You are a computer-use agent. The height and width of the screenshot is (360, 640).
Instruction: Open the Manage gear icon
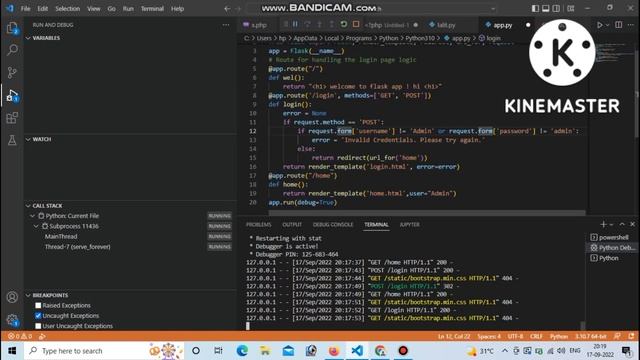pos(12,320)
